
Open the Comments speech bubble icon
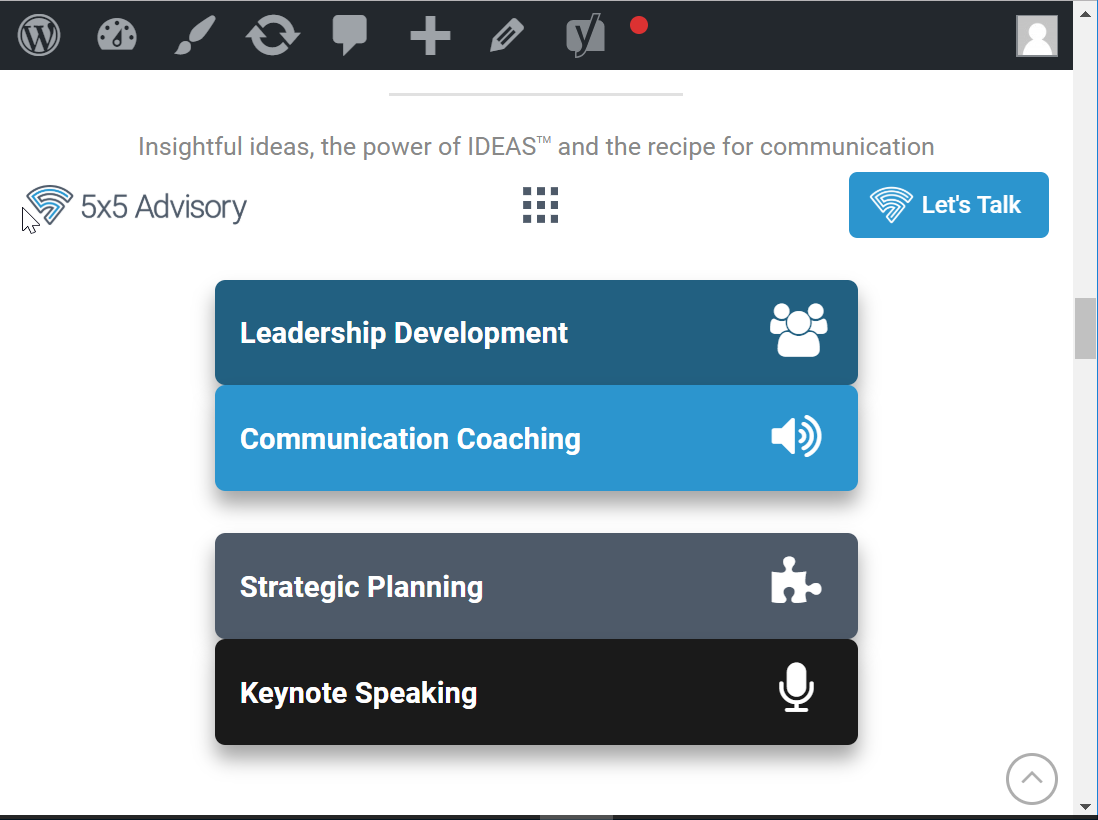click(x=350, y=36)
